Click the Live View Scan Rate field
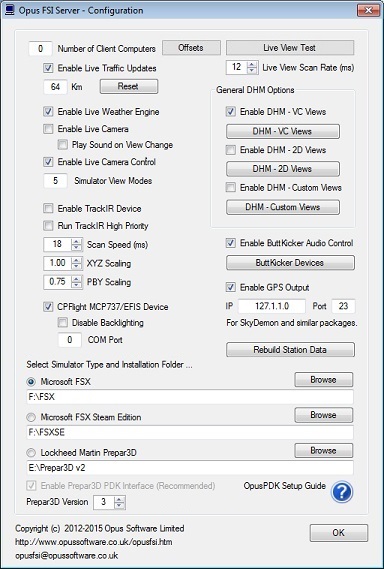This screenshot has height=569, width=384. click(x=237, y=67)
